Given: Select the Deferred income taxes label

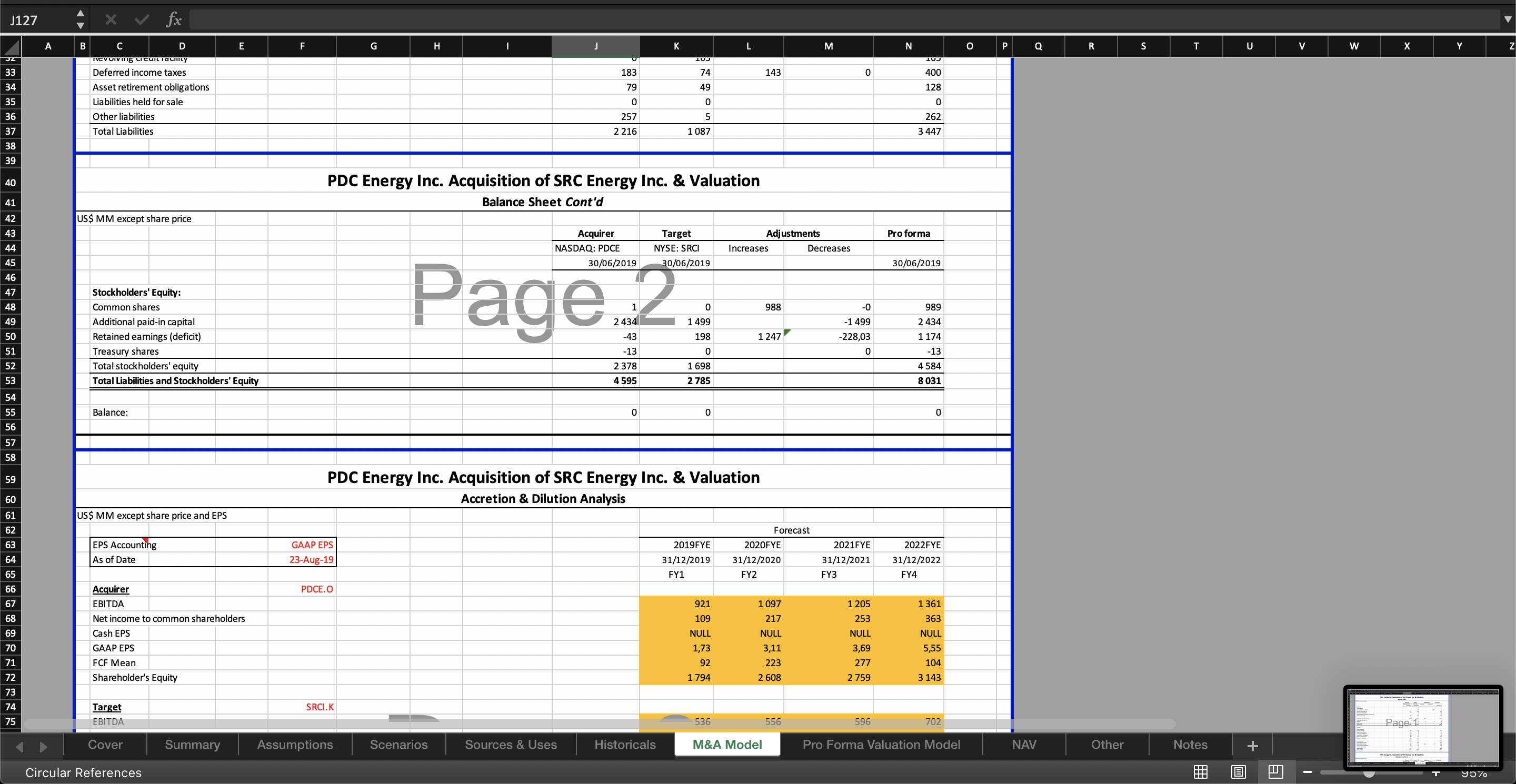Looking at the screenshot, I should coord(139,72).
